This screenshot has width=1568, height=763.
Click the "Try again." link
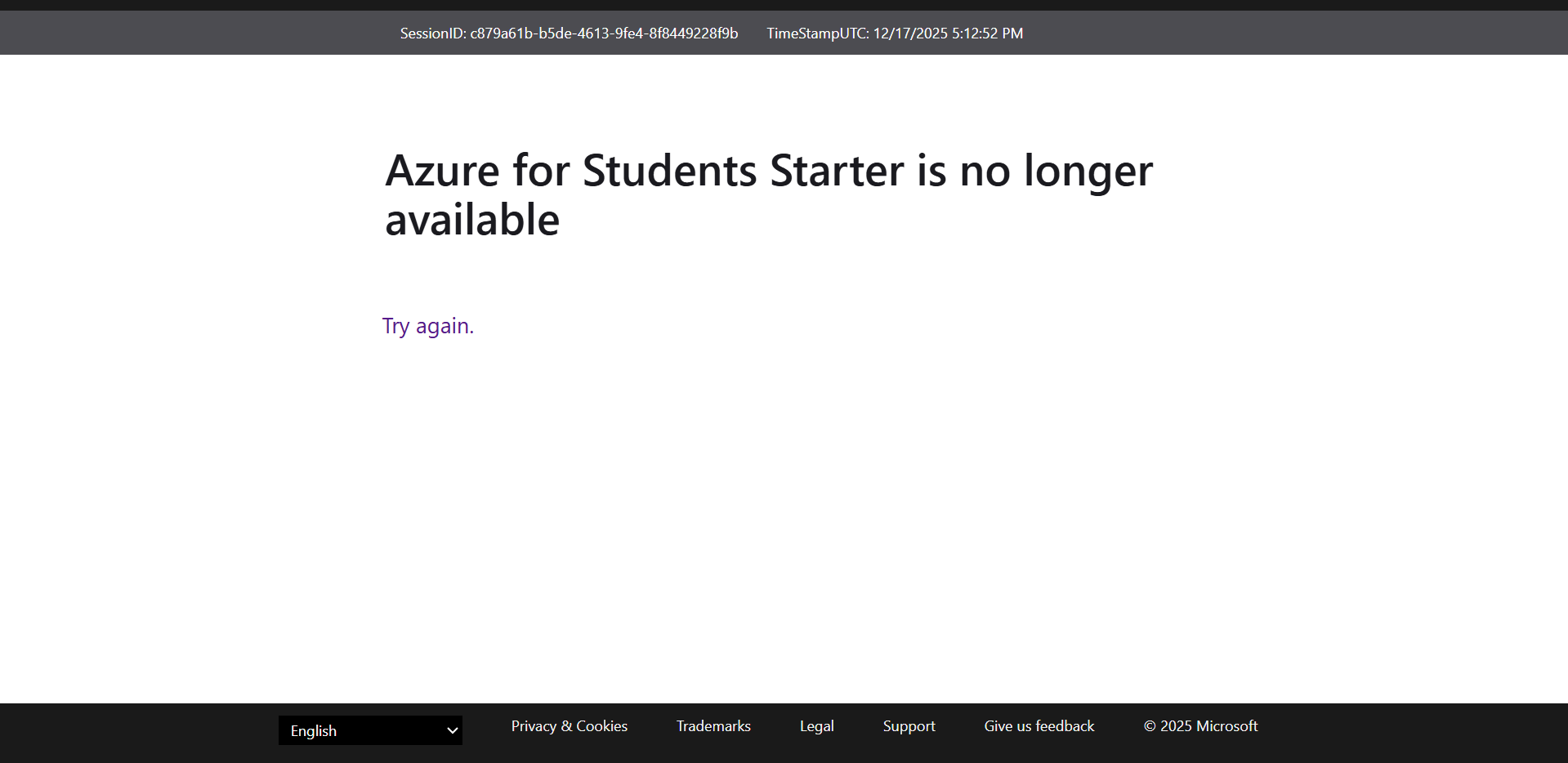[427, 325]
